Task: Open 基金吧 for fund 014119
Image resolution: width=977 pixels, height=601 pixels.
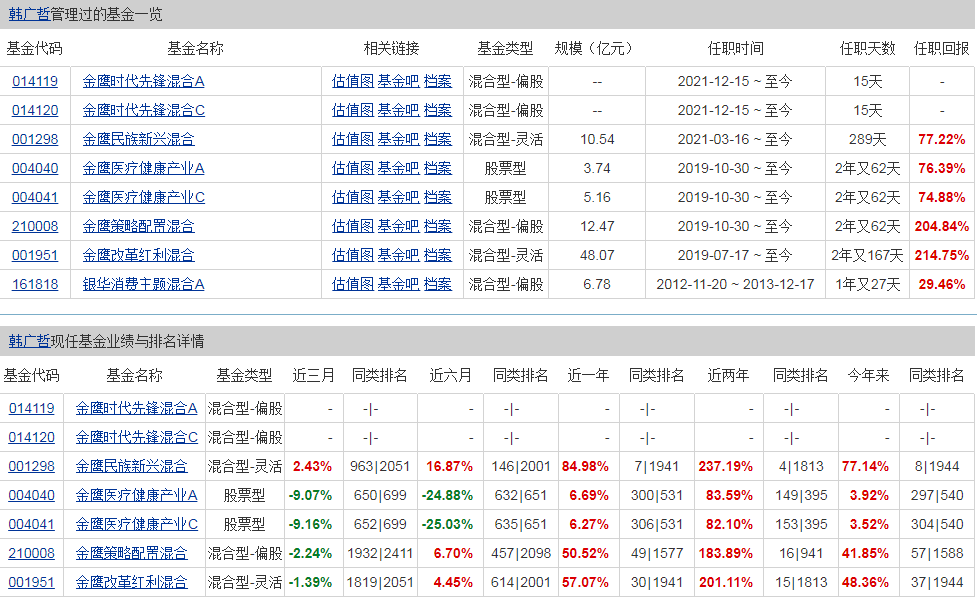Action: pyautogui.click(x=399, y=81)
